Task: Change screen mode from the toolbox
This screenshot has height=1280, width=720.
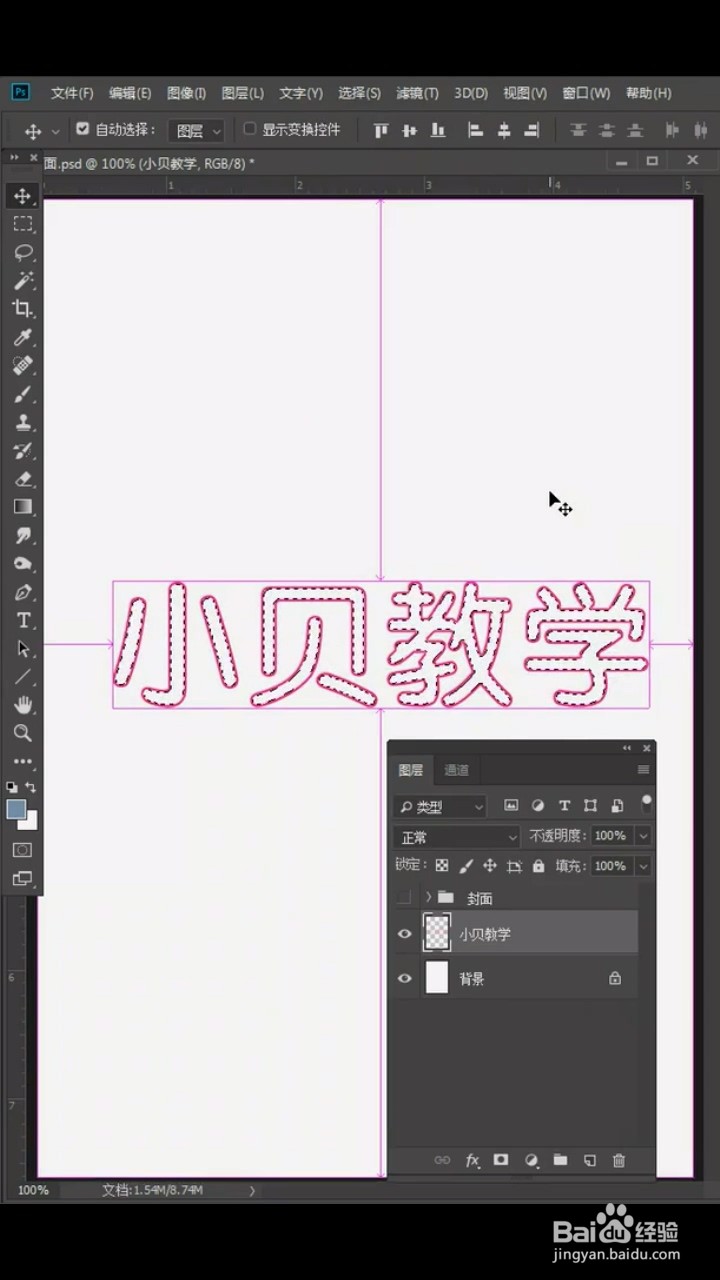Action: click(23, 879)
